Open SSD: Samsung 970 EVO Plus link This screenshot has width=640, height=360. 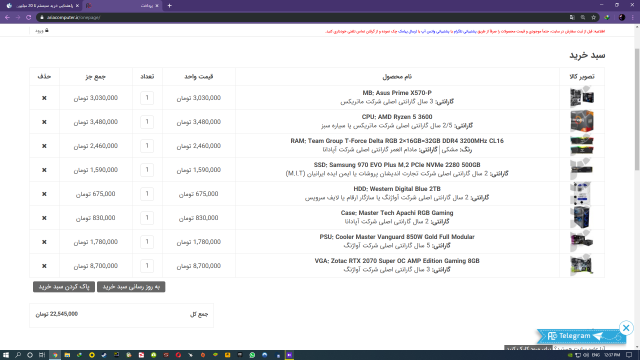click(397, 165)
